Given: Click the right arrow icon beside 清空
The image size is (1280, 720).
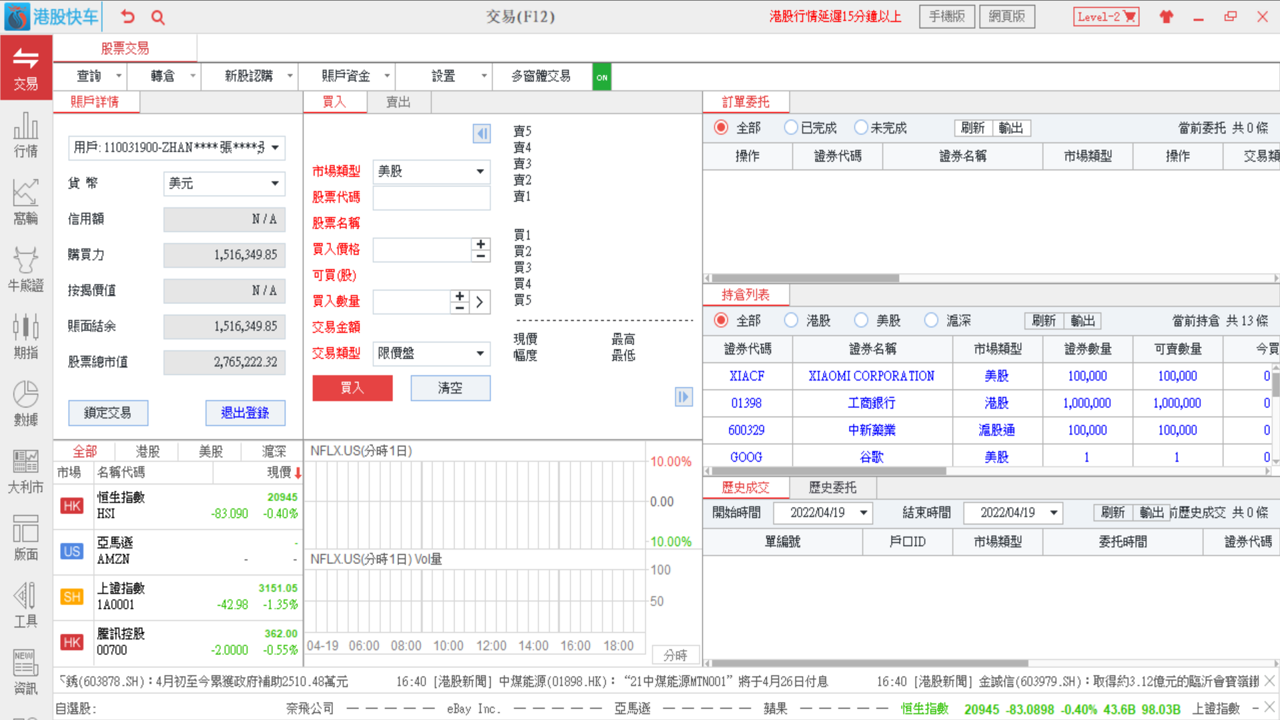Looking at the screenshot, I should click(684, 397).
